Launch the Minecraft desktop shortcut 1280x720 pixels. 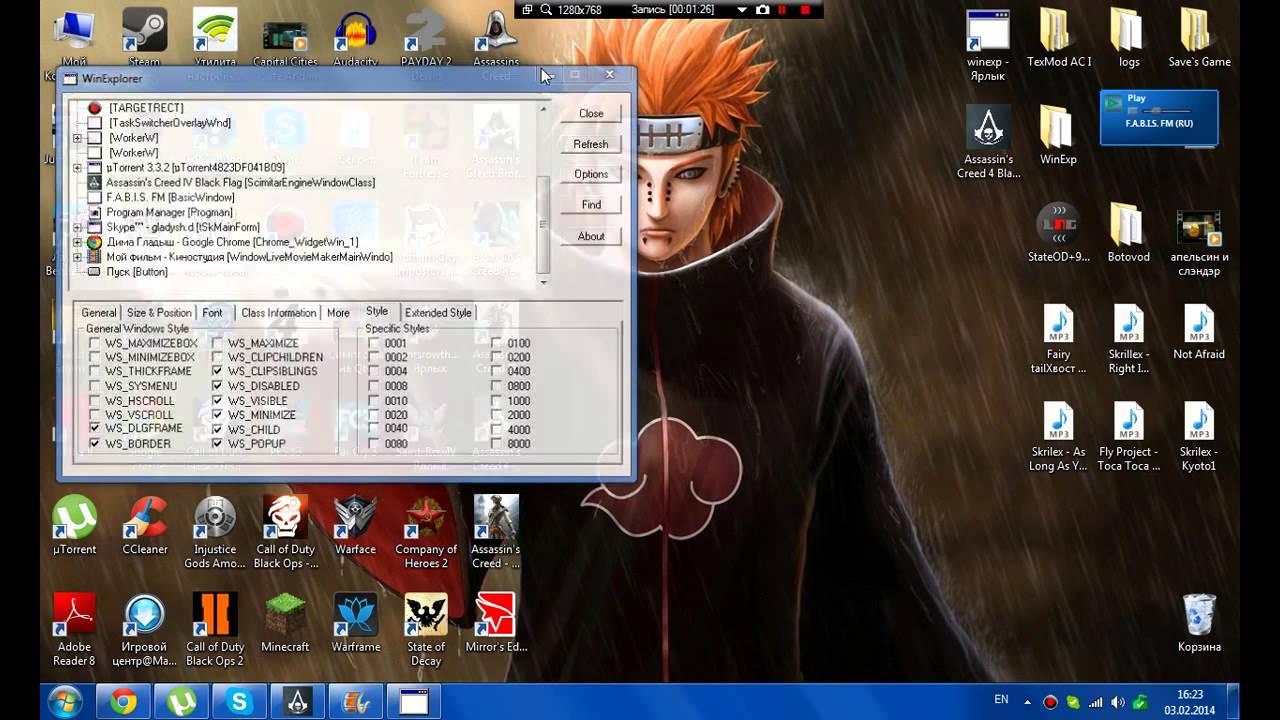coord(285,622)
